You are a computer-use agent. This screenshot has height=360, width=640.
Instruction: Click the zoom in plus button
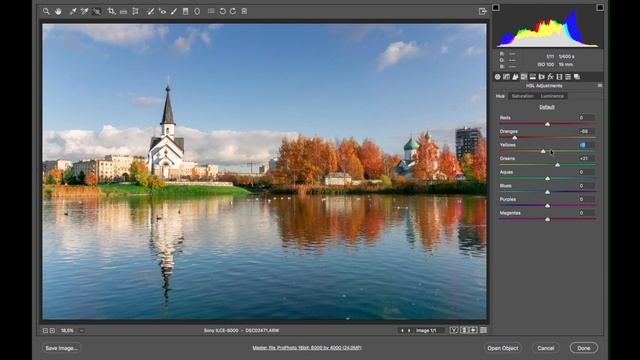coord(52,331)
